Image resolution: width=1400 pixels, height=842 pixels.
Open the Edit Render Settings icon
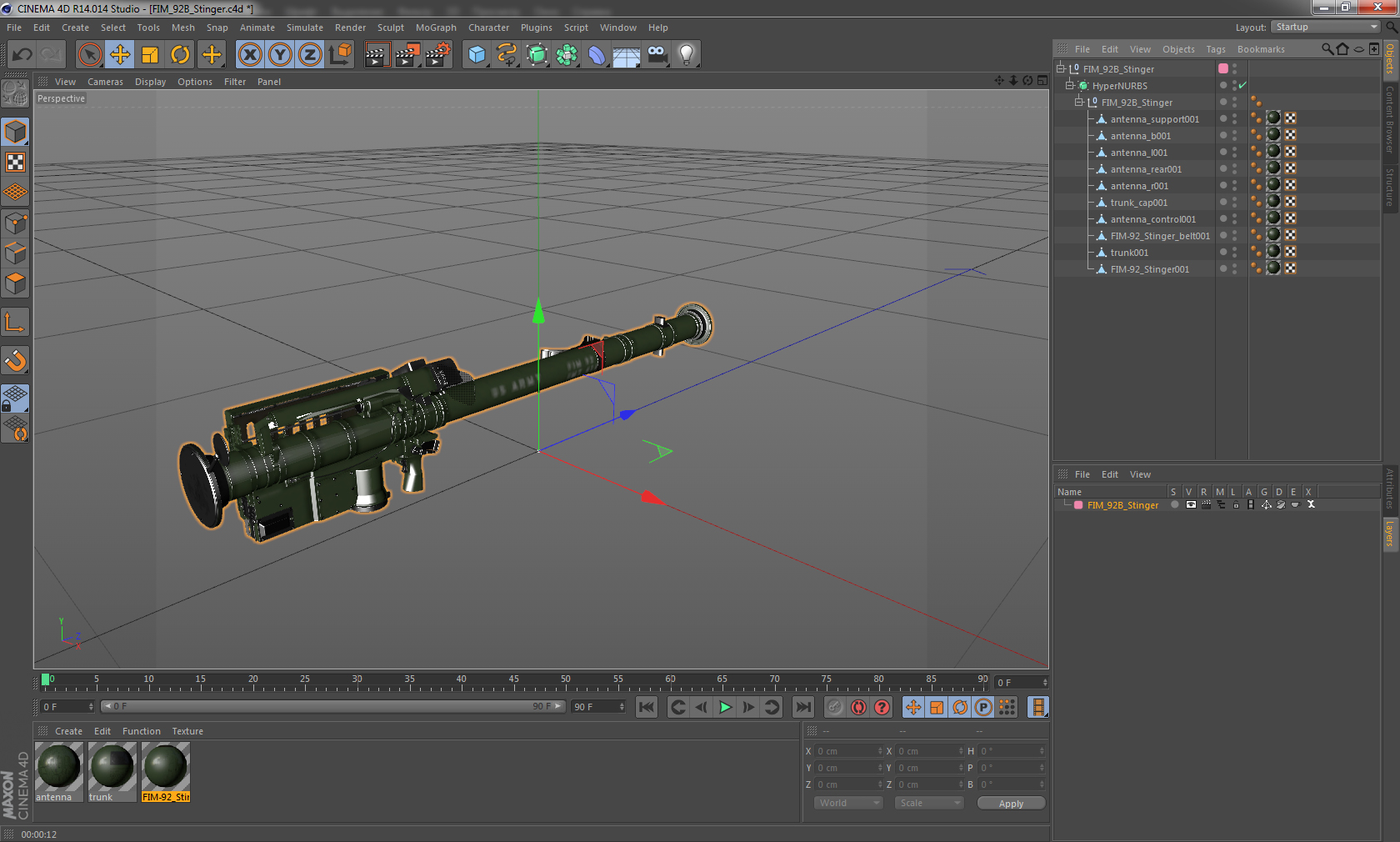point(438,55)
